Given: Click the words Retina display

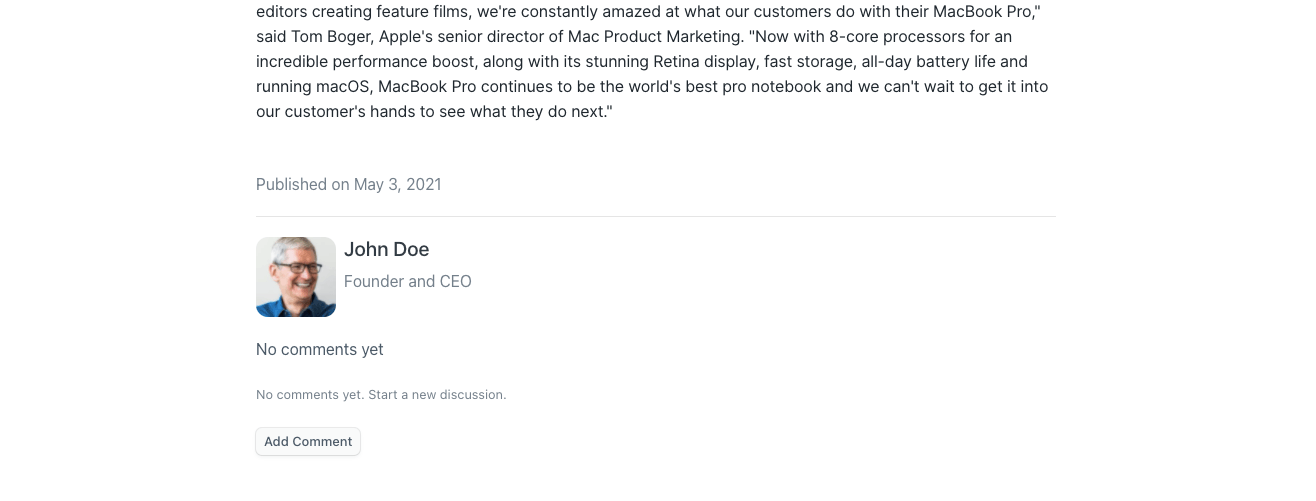Looking at the screenshot, I should 700,62.
